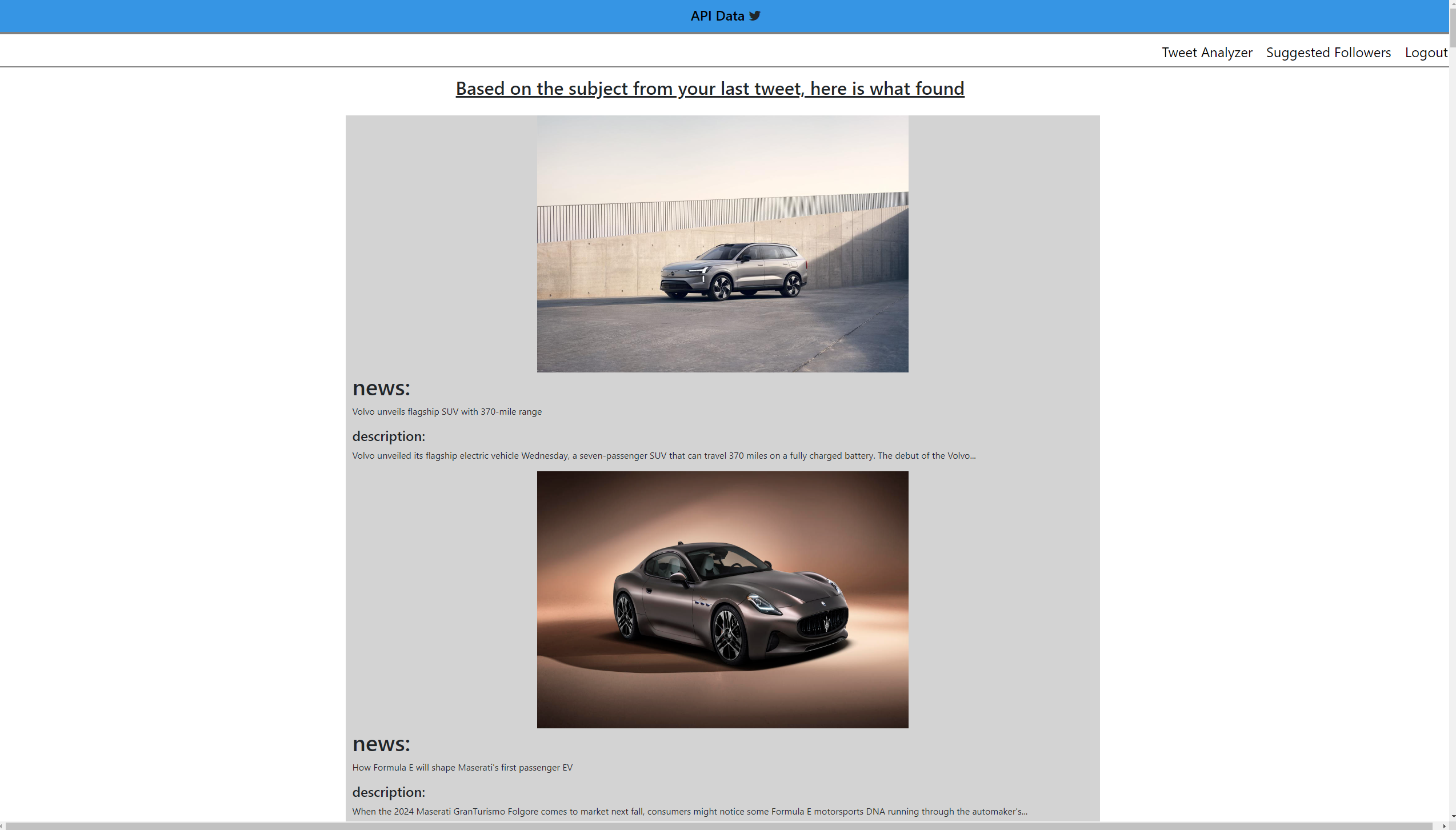Click the underlined 'Based on the subject' heading

709,89
